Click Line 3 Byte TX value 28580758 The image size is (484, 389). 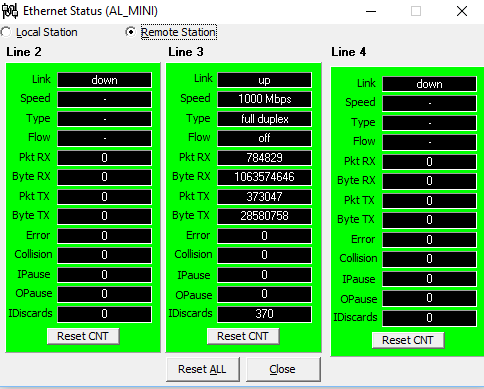click(x=265, y=216)
